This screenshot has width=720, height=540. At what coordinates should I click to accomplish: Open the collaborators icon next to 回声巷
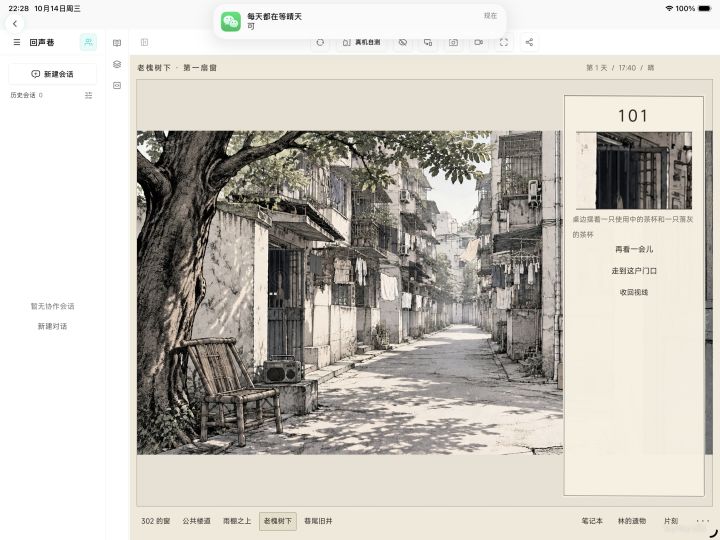tap(88, 42)
